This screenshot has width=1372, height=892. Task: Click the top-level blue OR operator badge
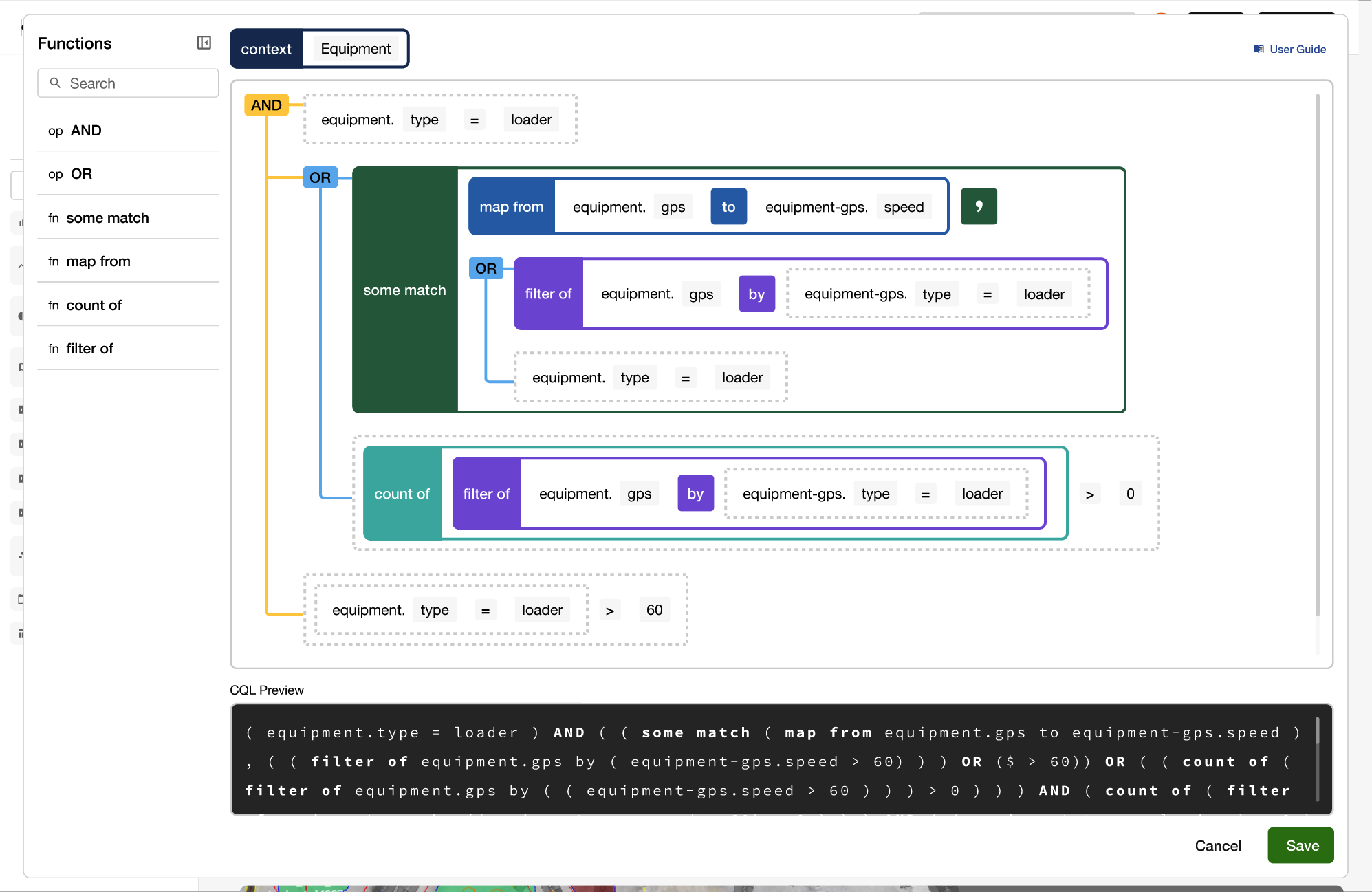pyautogui.click(x=320, y=177)
